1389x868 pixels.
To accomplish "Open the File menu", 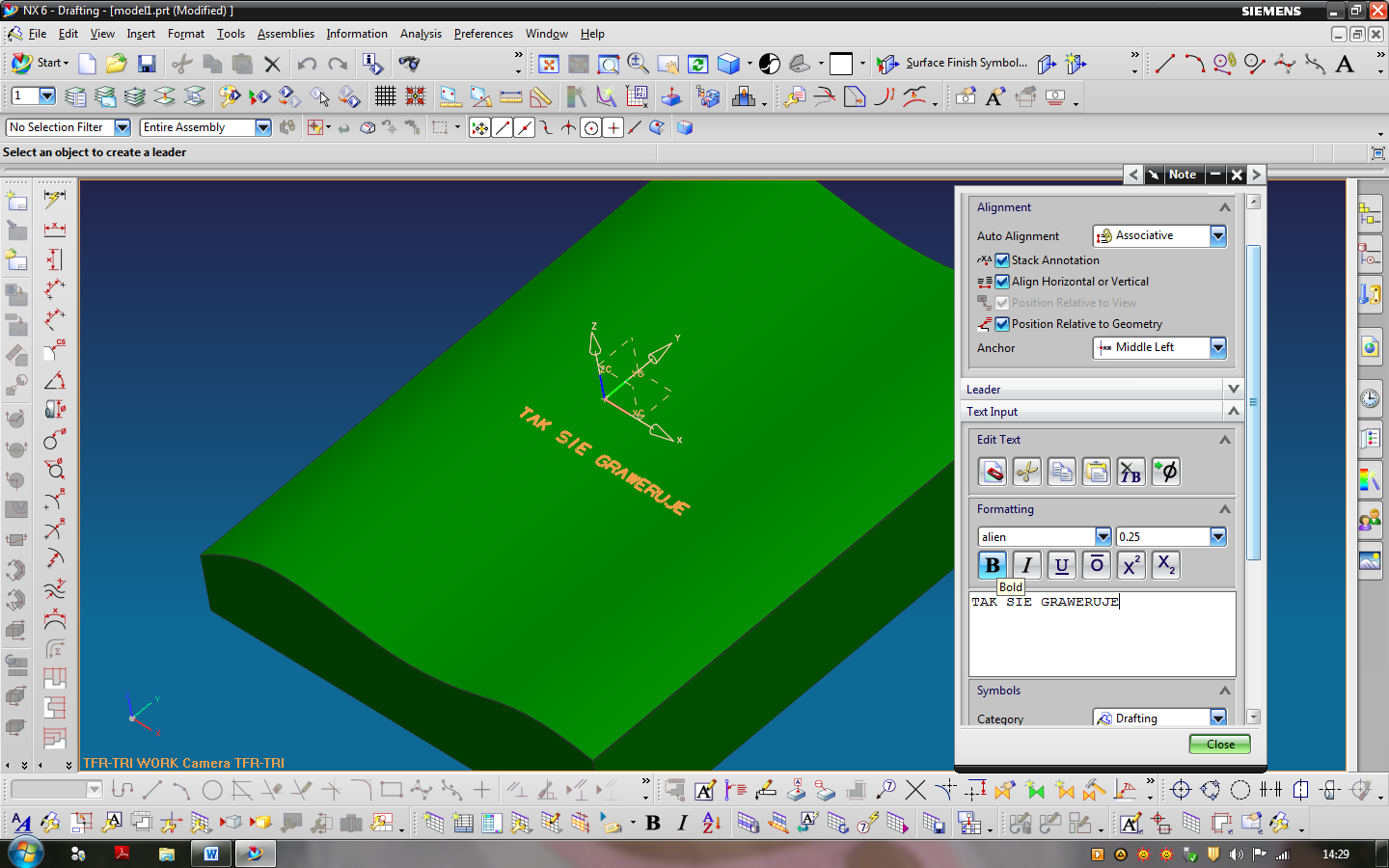I will pyautogui.click(x=38, y=34).
